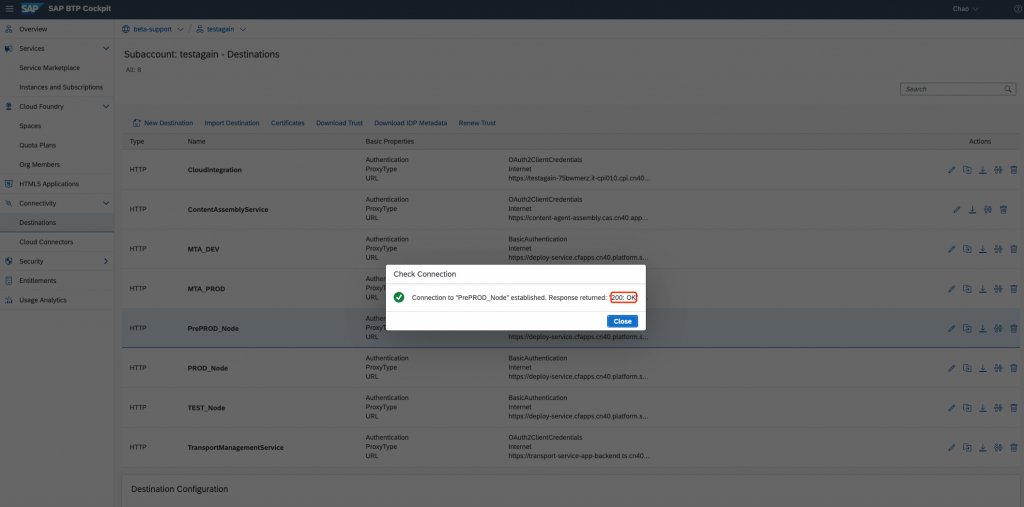Collapse the Services sidebar section

[106, 48]
